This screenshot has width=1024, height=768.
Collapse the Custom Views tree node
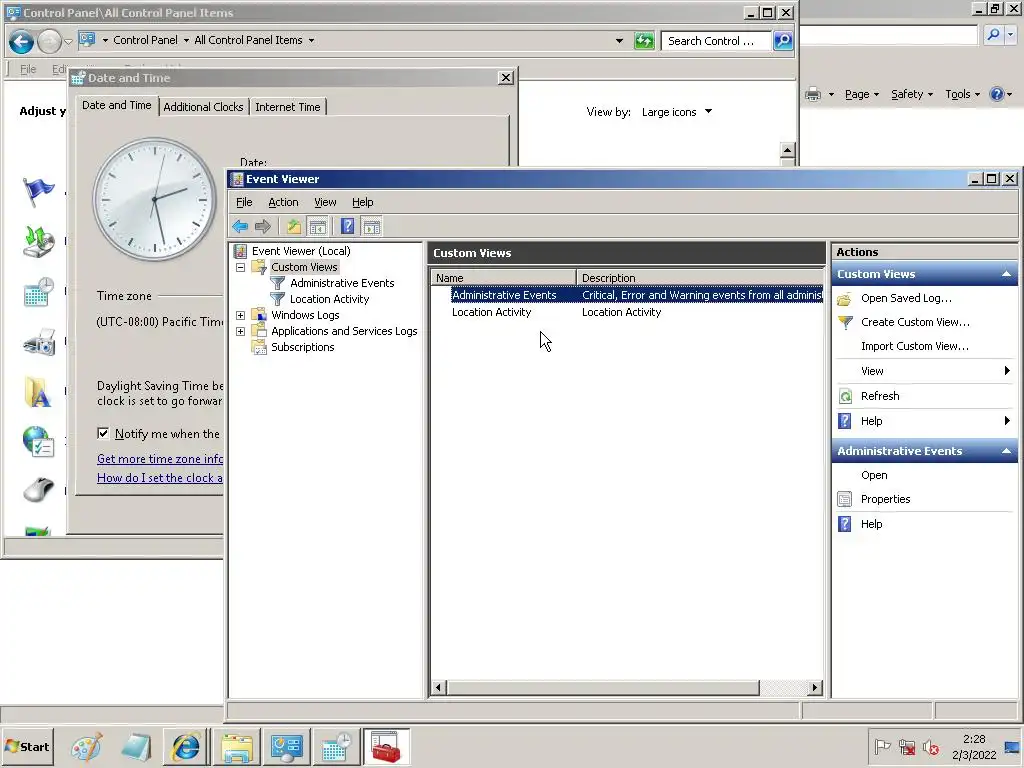tap(240, 267)
